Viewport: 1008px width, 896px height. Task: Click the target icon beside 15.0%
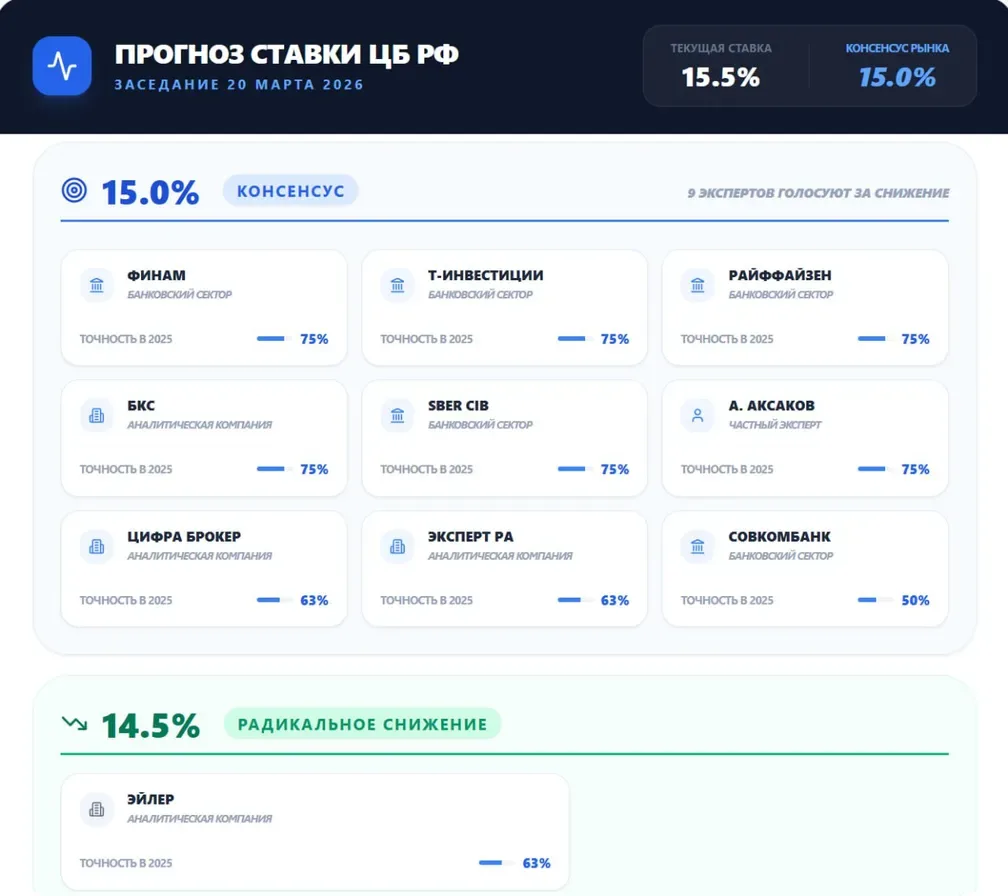click(74, 190)
